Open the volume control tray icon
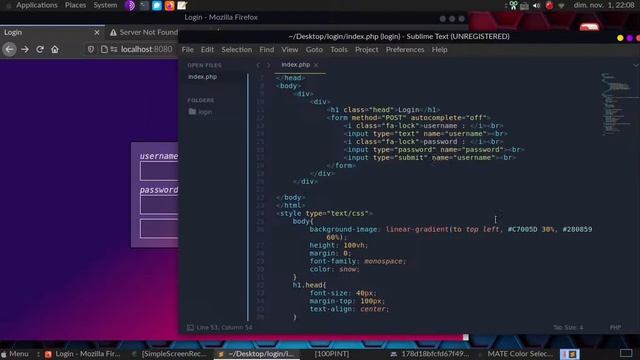Image resolution: width=640 pixels, height=360 pixels. tap(536, 5)
